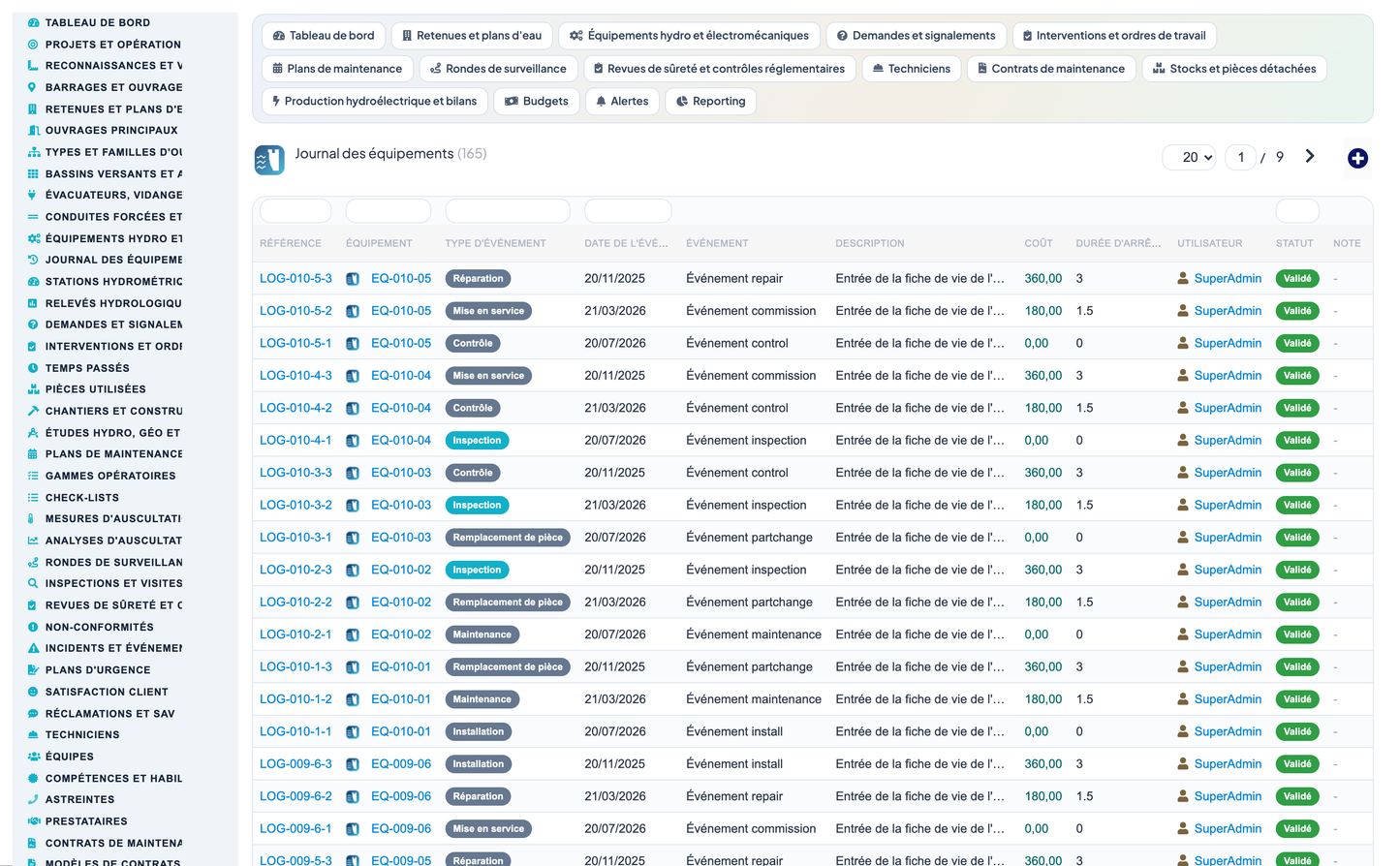Click the Tableau de bord sidebar icon
Image resolution: width=1400 pixels, height=866 pixels.
33,22
